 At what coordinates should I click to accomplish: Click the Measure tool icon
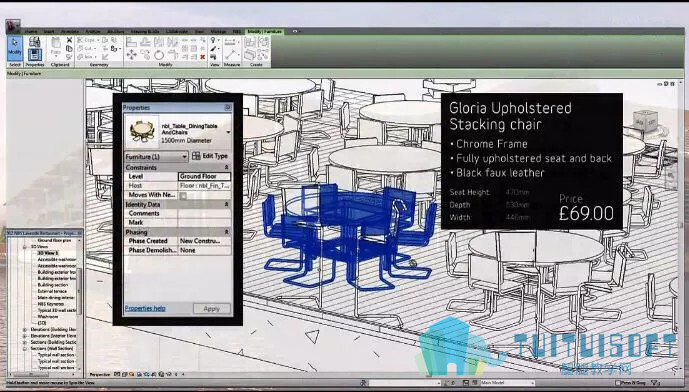click(232, 54)
